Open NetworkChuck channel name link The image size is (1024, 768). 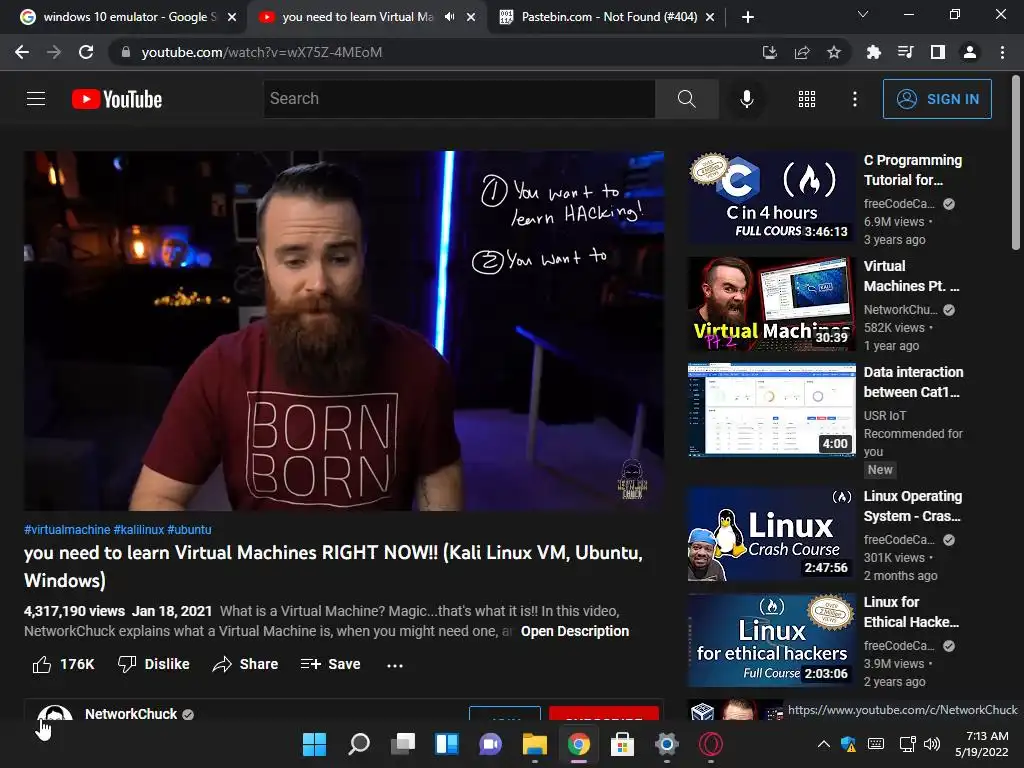point(131,714)
